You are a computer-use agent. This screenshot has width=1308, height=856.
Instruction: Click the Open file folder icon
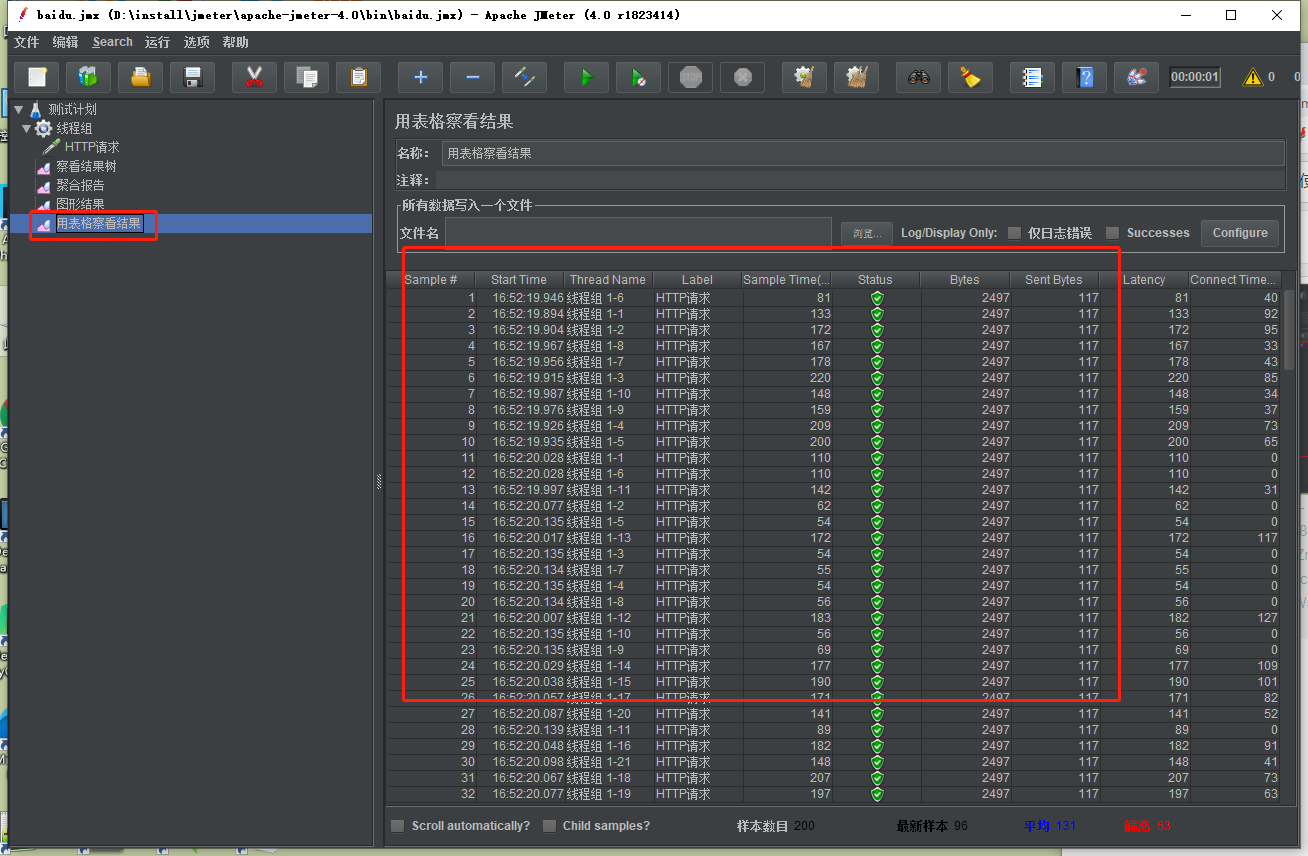click(141, 77)
